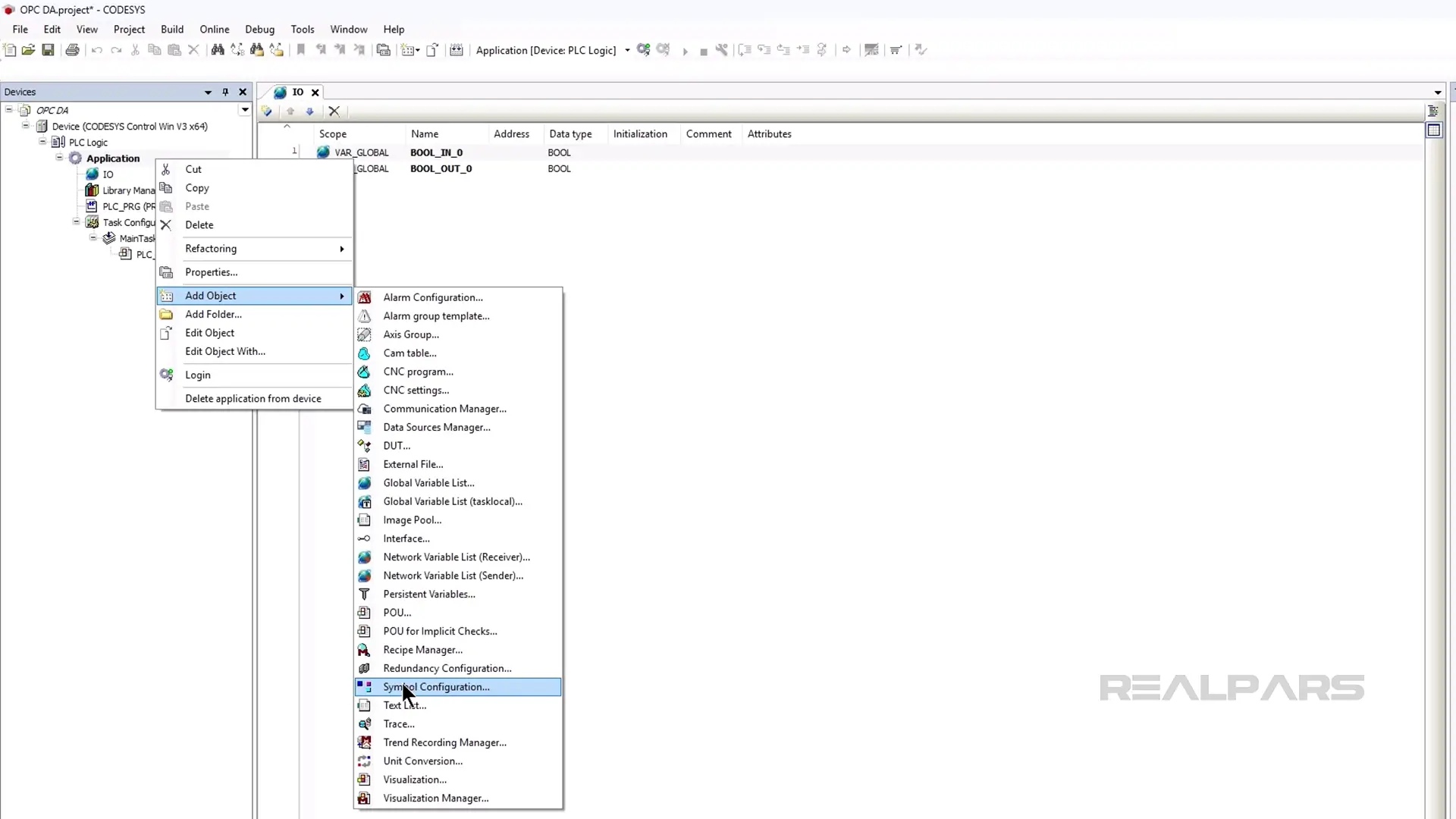Viewport: 1456px width, 819px height.
Task: Click move down arrow in IO editor toolbar
Action: point(309,111)
